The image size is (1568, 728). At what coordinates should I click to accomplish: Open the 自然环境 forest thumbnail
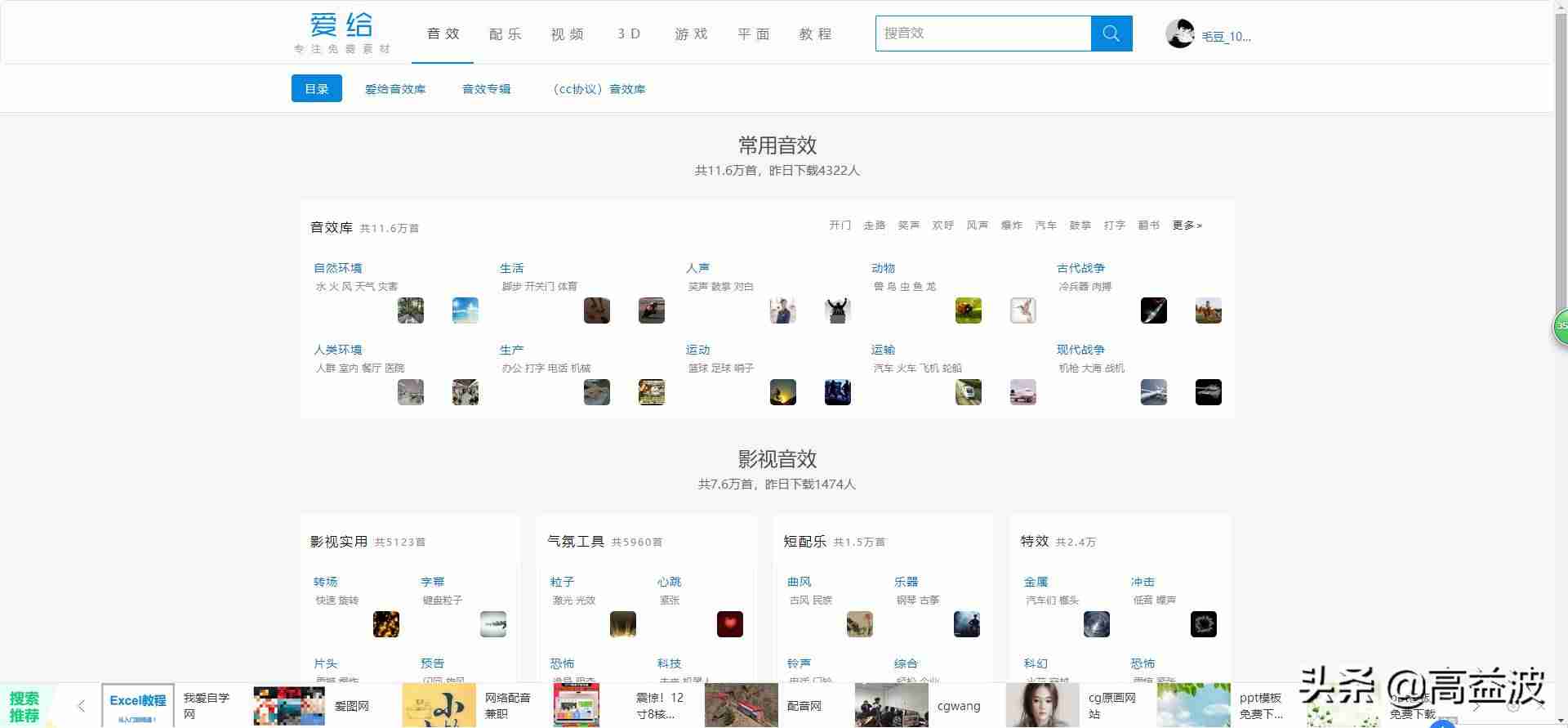411,310
